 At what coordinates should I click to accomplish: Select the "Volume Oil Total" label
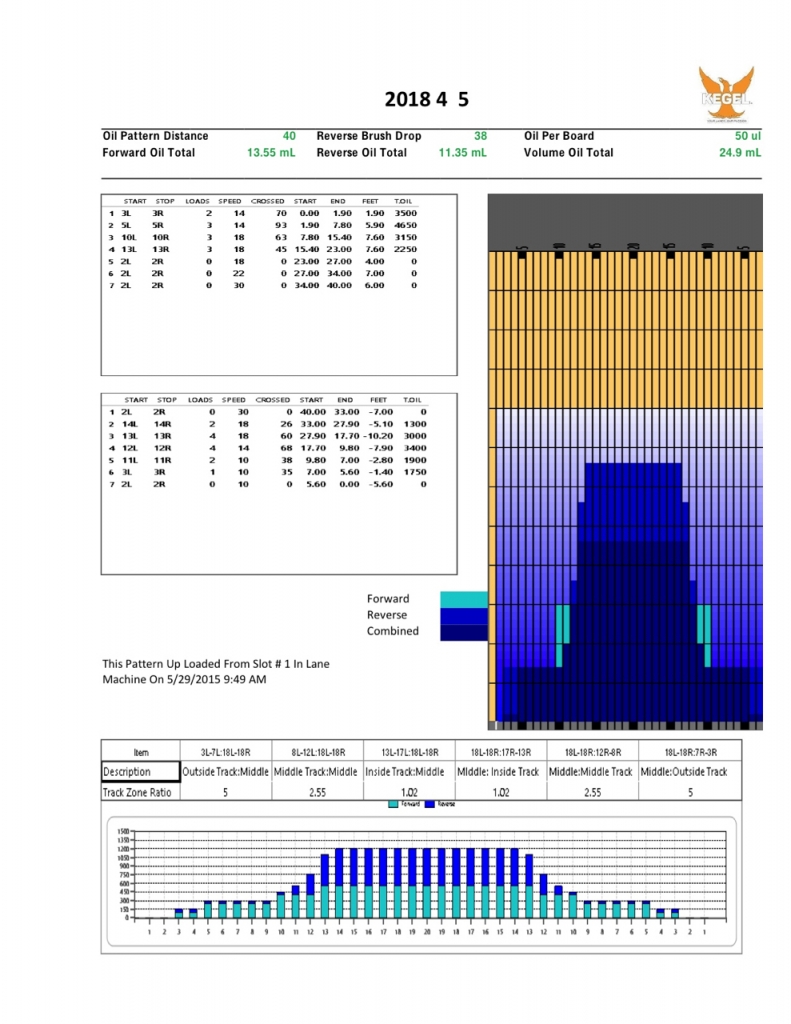pos(568,152)
